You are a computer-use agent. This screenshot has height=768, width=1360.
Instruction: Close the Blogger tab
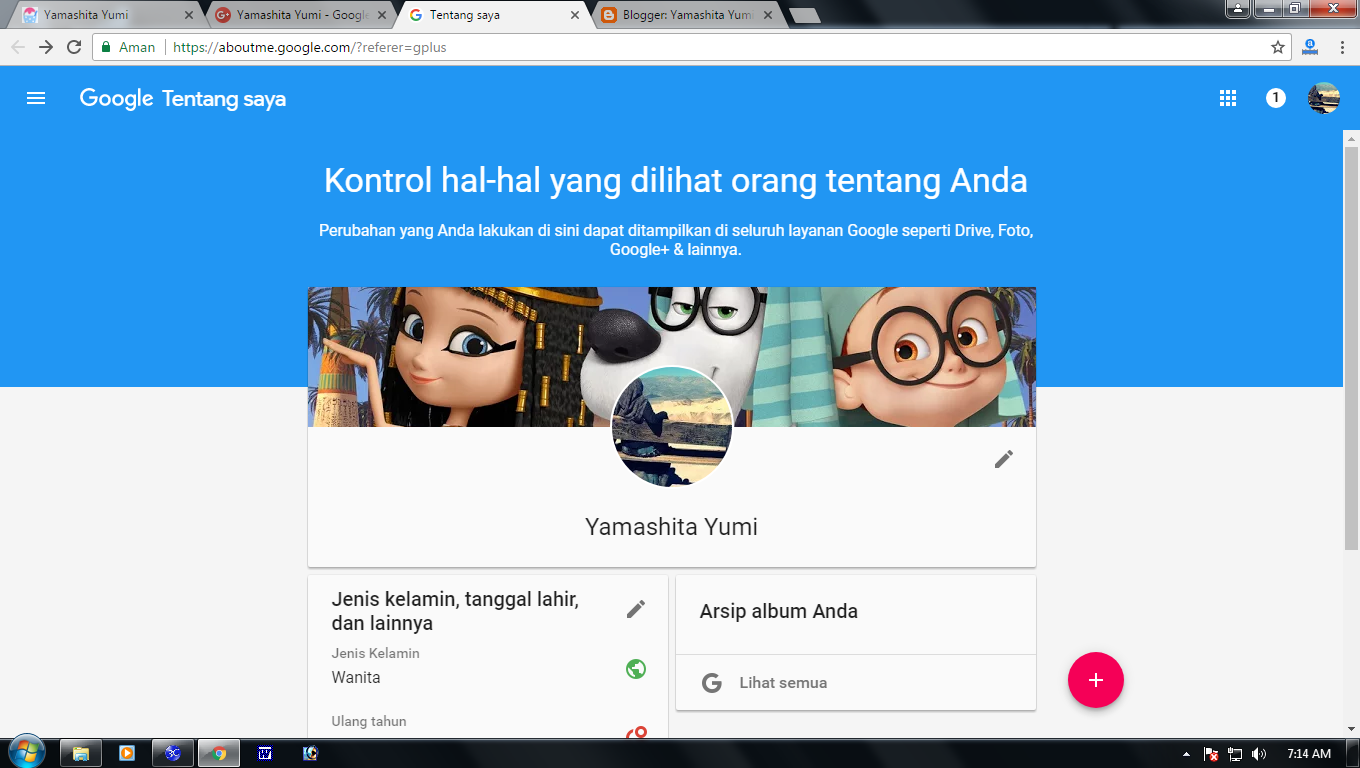[767, 15]
